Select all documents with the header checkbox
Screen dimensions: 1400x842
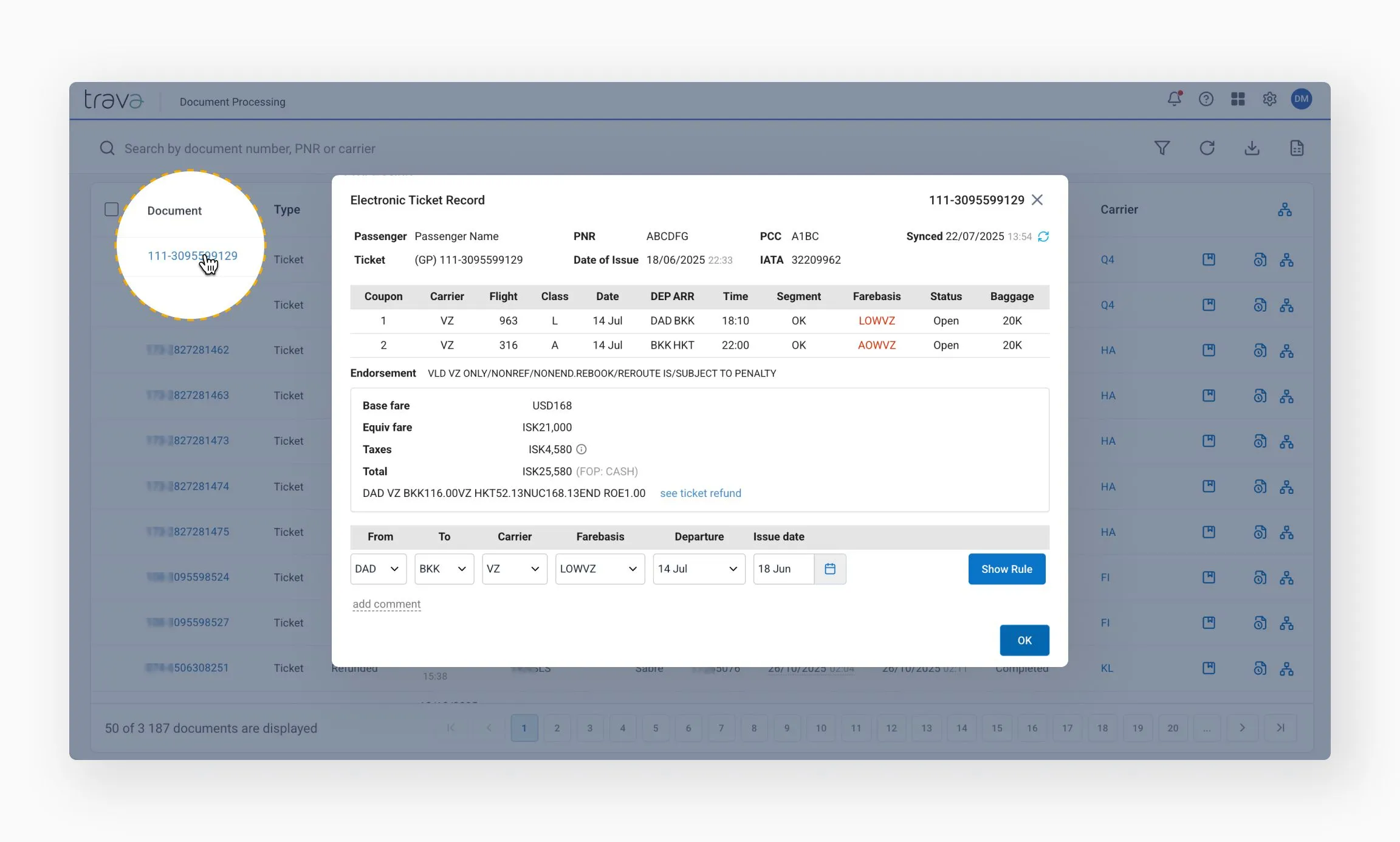tap(112, 208)
